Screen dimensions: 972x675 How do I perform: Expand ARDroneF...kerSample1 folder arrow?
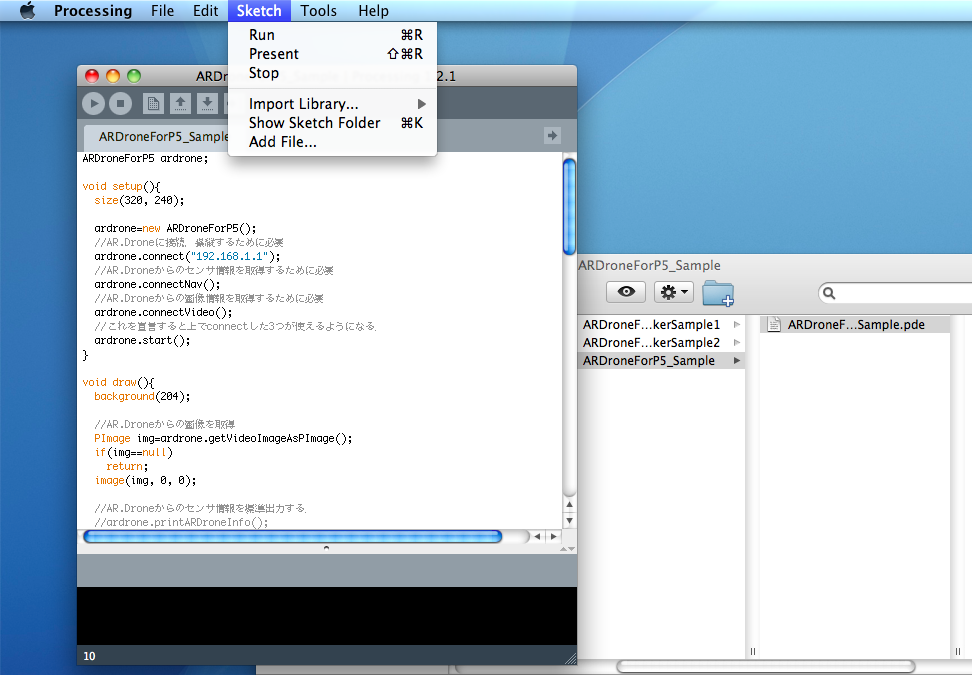coord(736,324)
